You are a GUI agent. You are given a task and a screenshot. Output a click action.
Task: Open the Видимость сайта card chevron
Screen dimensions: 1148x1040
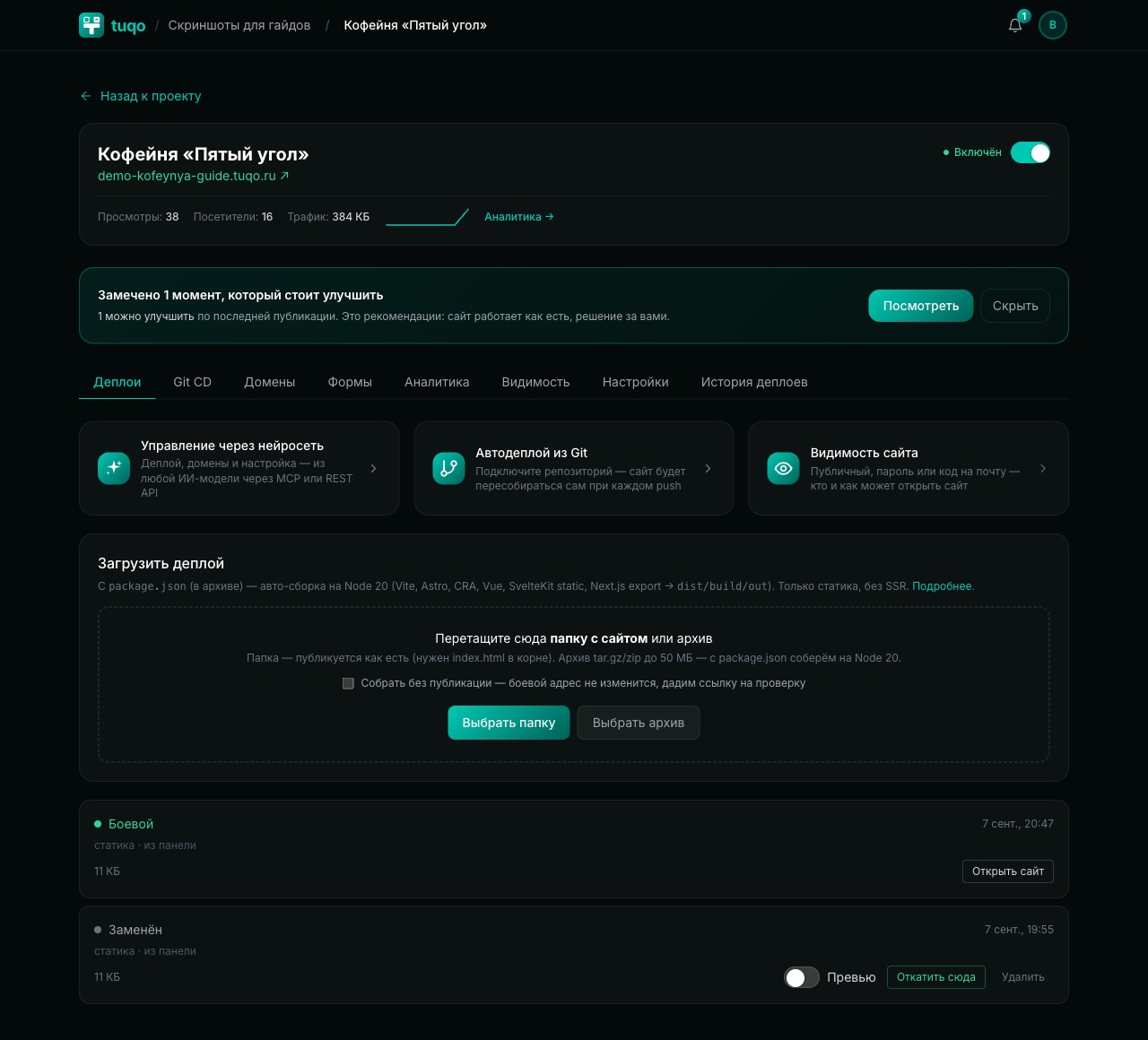[x=1042, y=468]
